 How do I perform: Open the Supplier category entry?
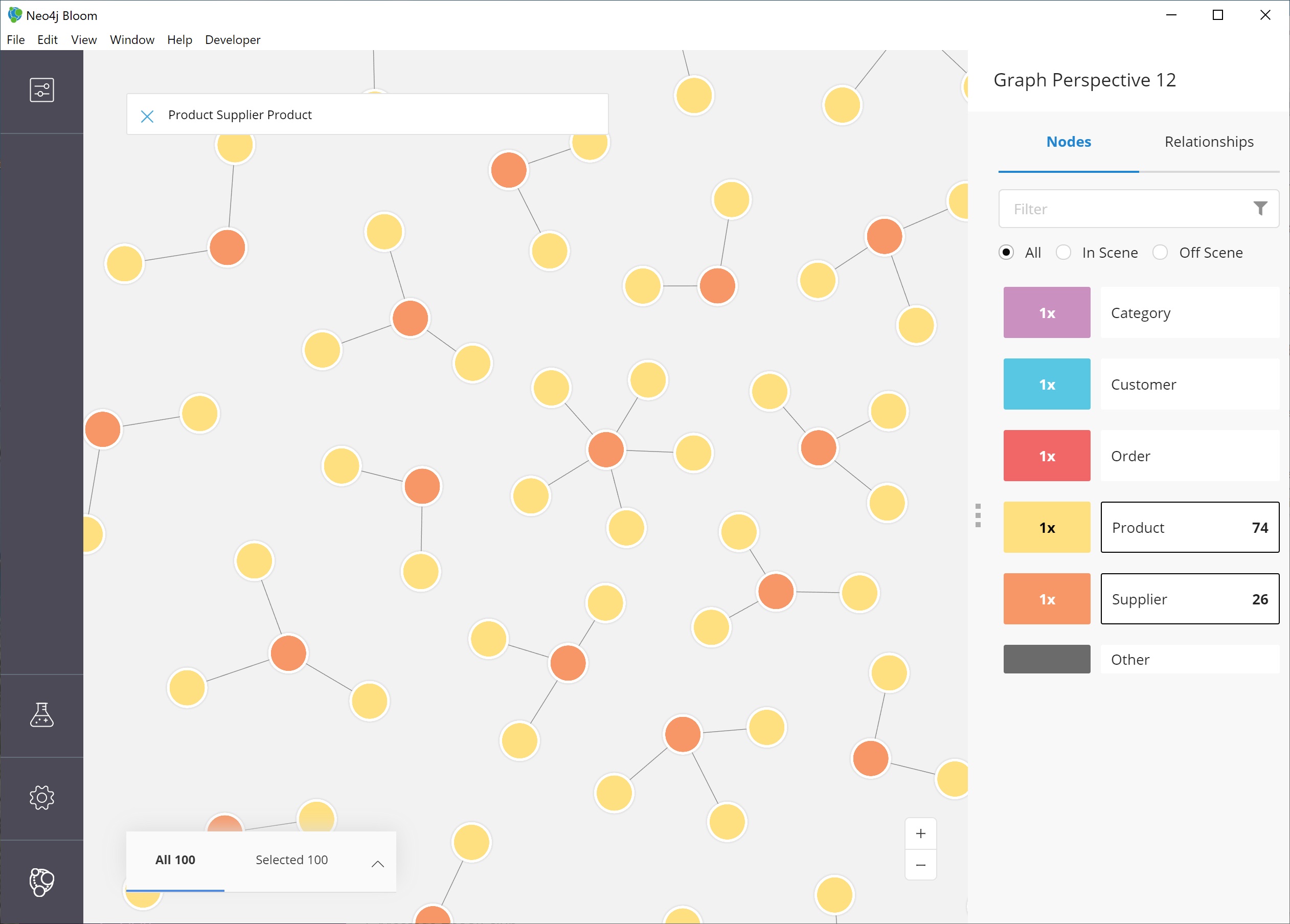coord(1189,599)
